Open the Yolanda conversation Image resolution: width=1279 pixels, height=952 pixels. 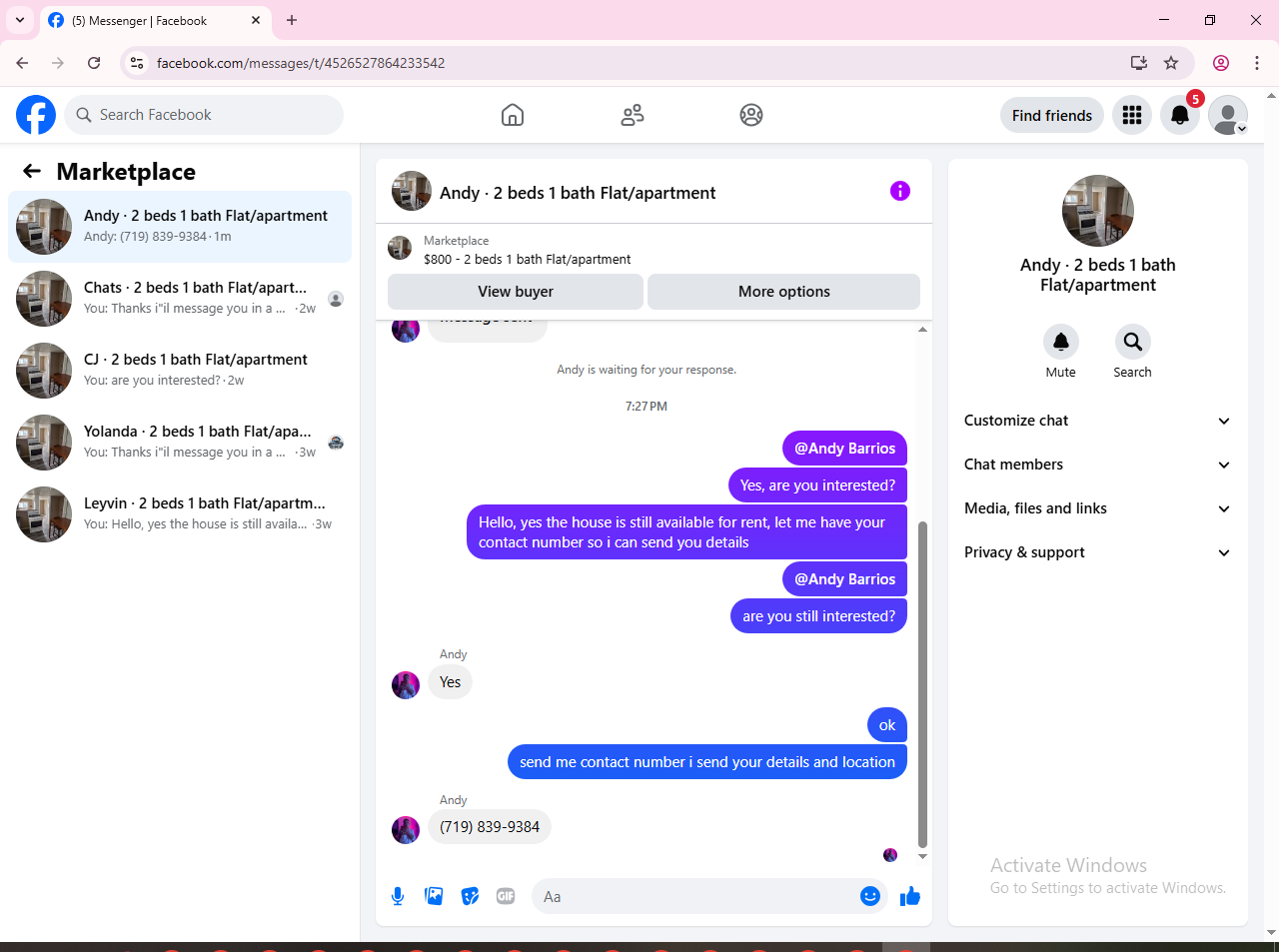tap(180, 443)
